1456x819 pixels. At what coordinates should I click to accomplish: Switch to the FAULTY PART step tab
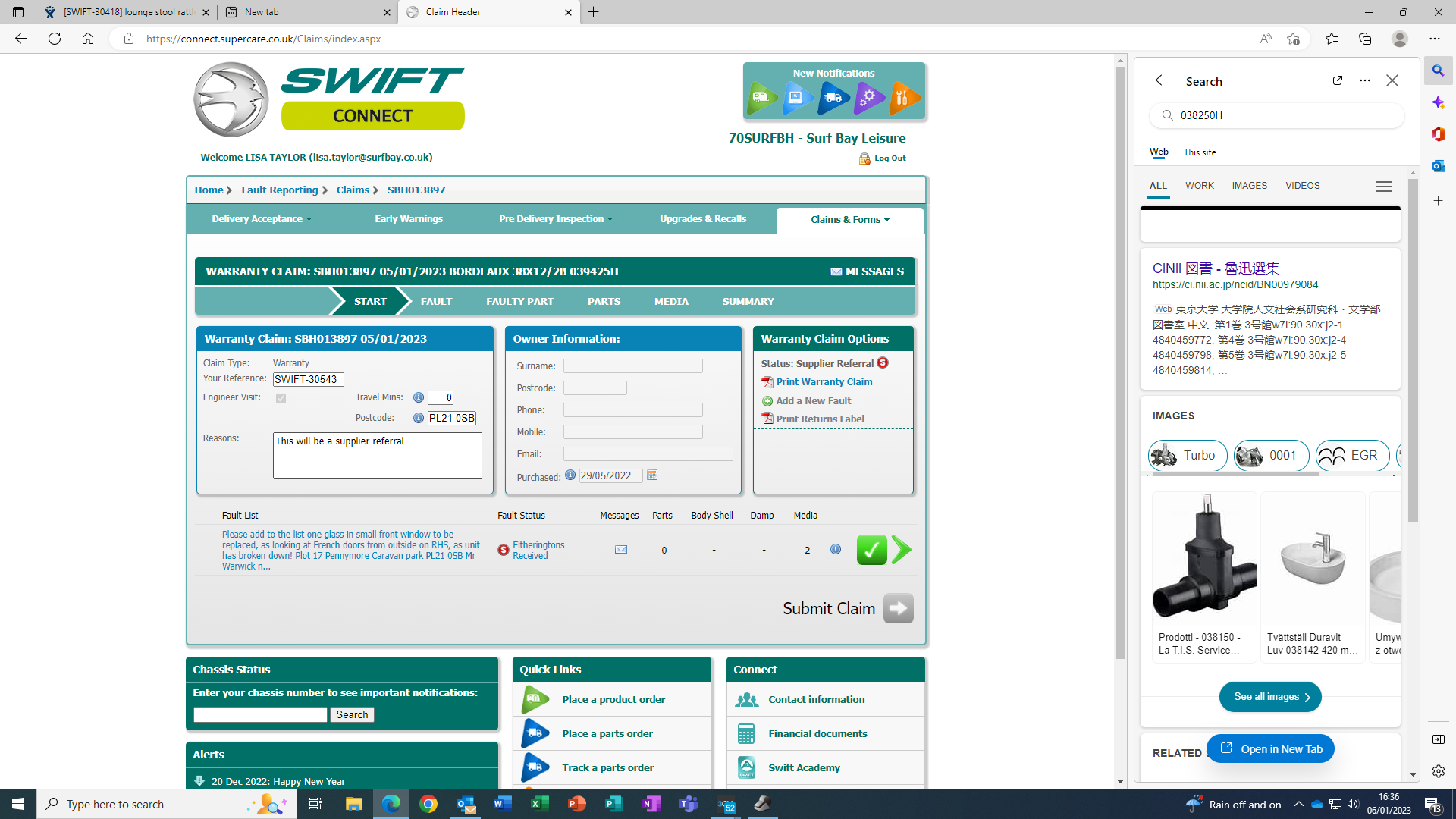point(519,302)
